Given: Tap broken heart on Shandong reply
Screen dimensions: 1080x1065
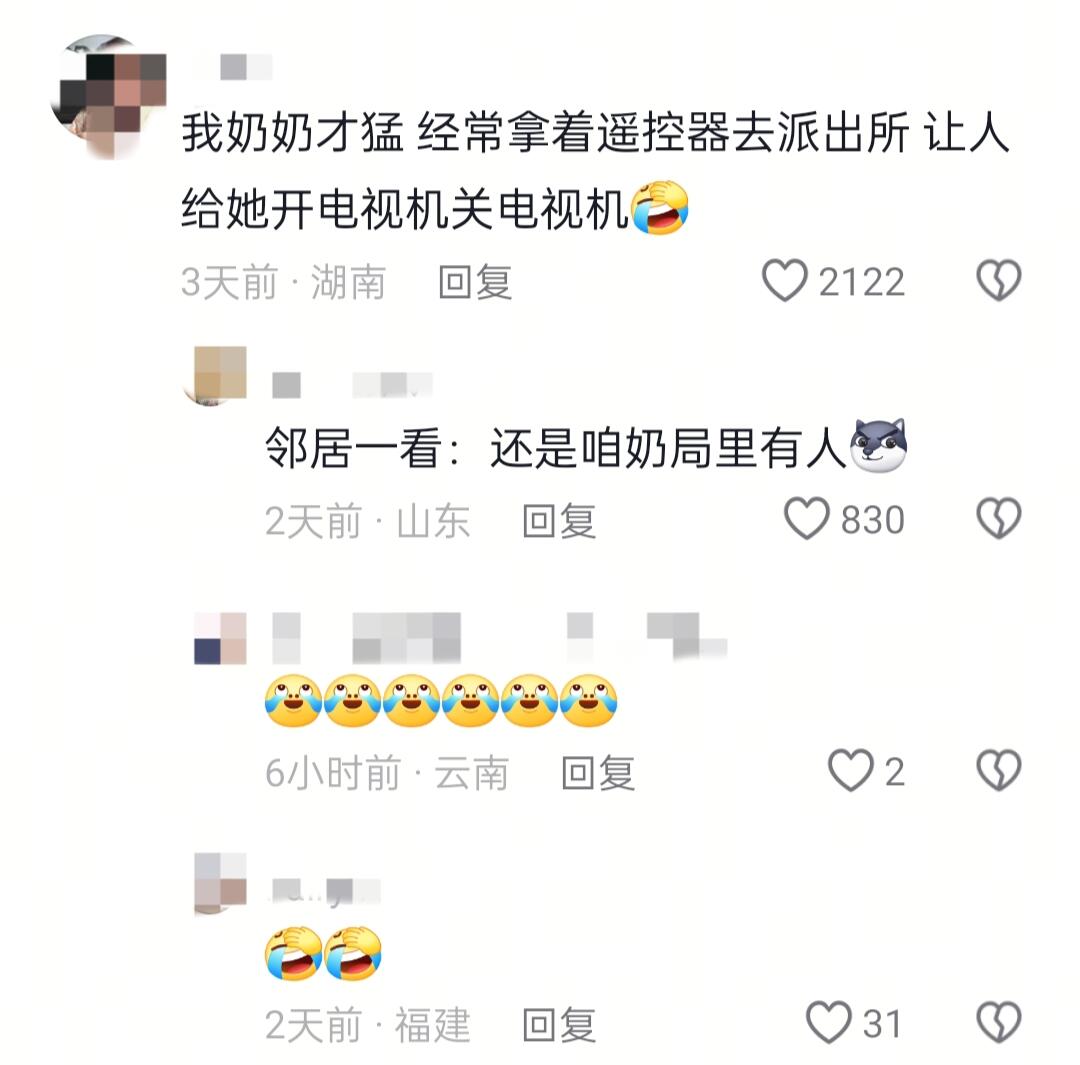Looking at the screenshot, I should (998, 518).
